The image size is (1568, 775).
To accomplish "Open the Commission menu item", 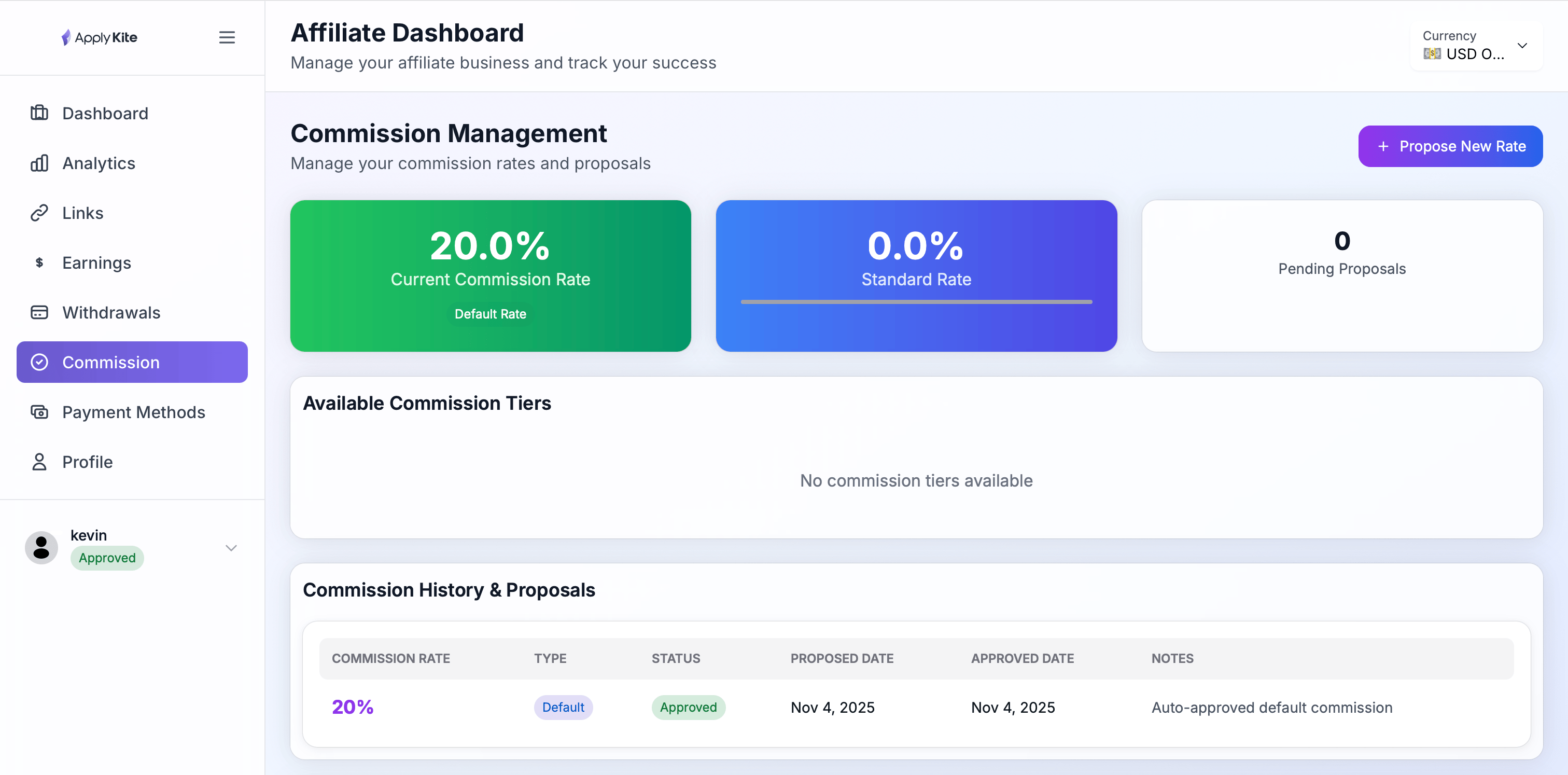I will pos(132,362).
